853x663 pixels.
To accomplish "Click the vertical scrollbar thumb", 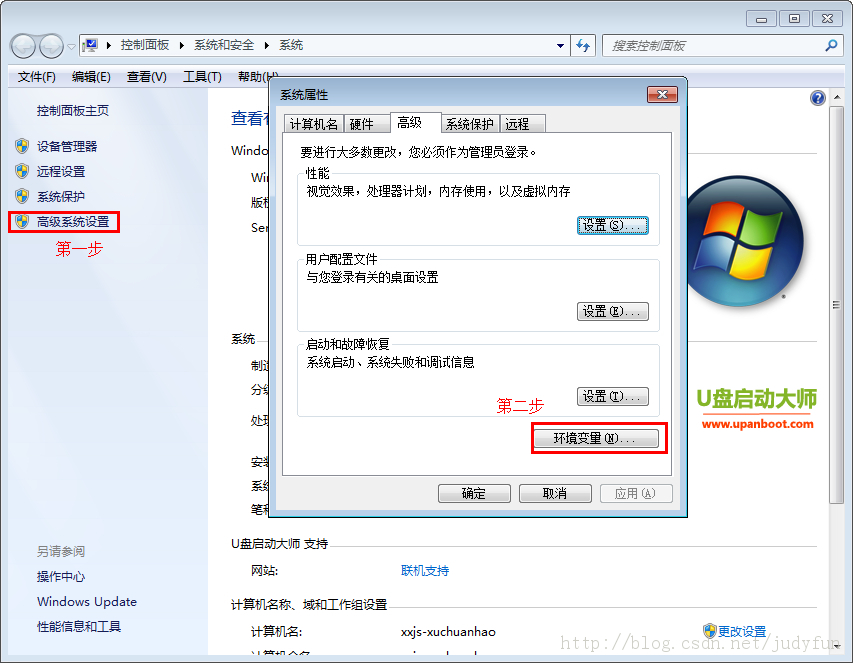I will pyautogui.click(x=836, y=305).
